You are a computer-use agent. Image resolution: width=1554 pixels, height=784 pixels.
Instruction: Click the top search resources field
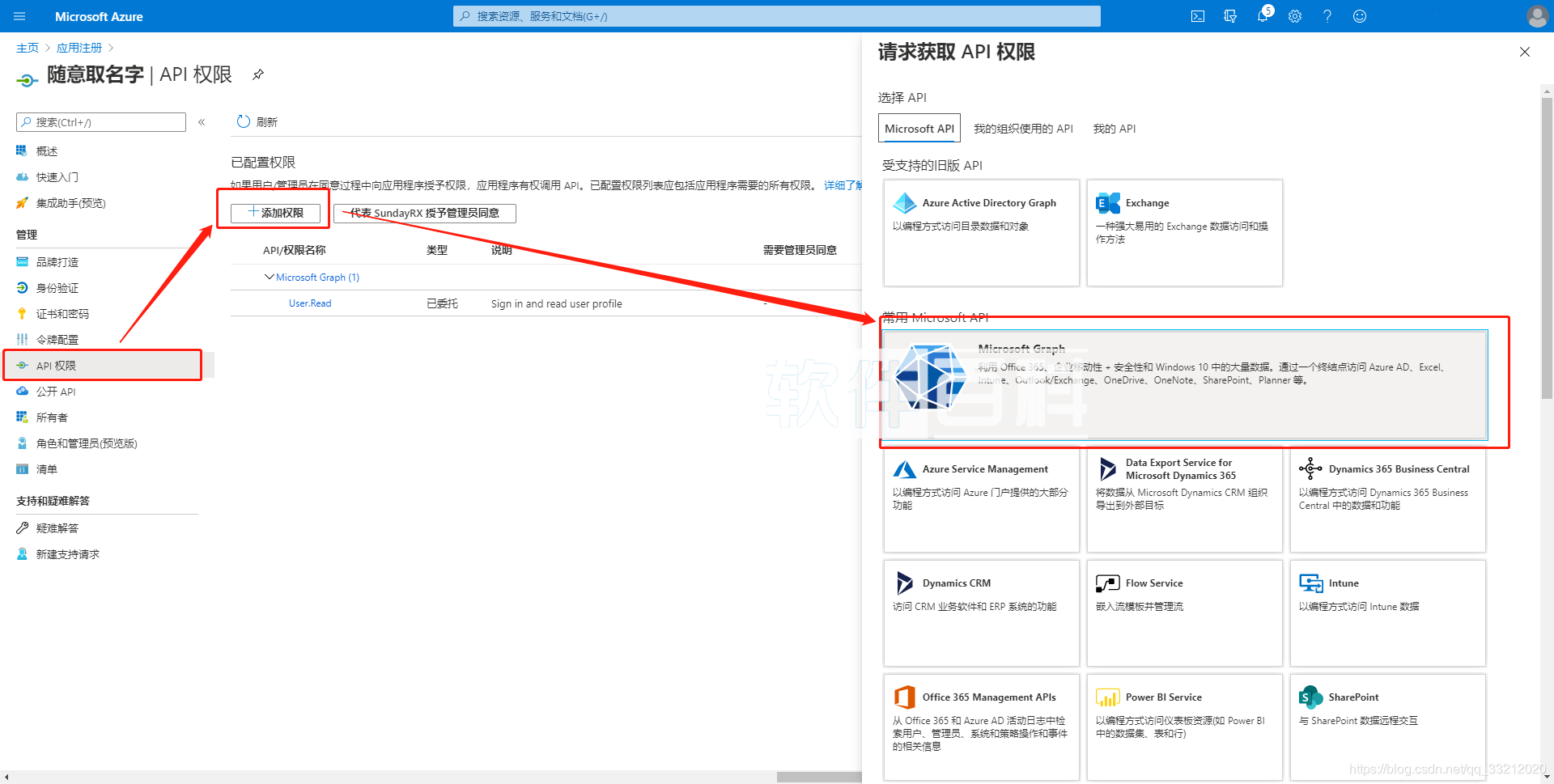(777, 16)
